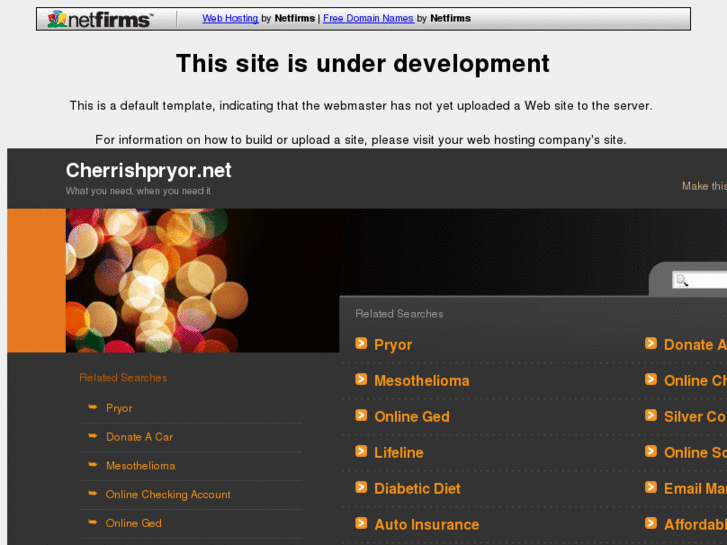Open the Lifeline related search
Viewport: 727px width, 545px height.
click(399, 453)
